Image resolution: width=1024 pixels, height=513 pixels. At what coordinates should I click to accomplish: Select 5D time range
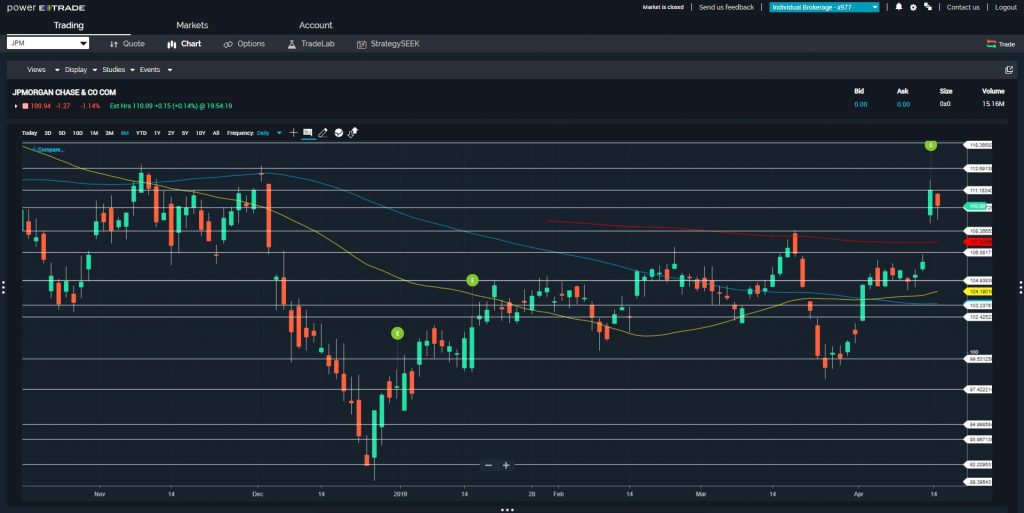click(62, 133)
